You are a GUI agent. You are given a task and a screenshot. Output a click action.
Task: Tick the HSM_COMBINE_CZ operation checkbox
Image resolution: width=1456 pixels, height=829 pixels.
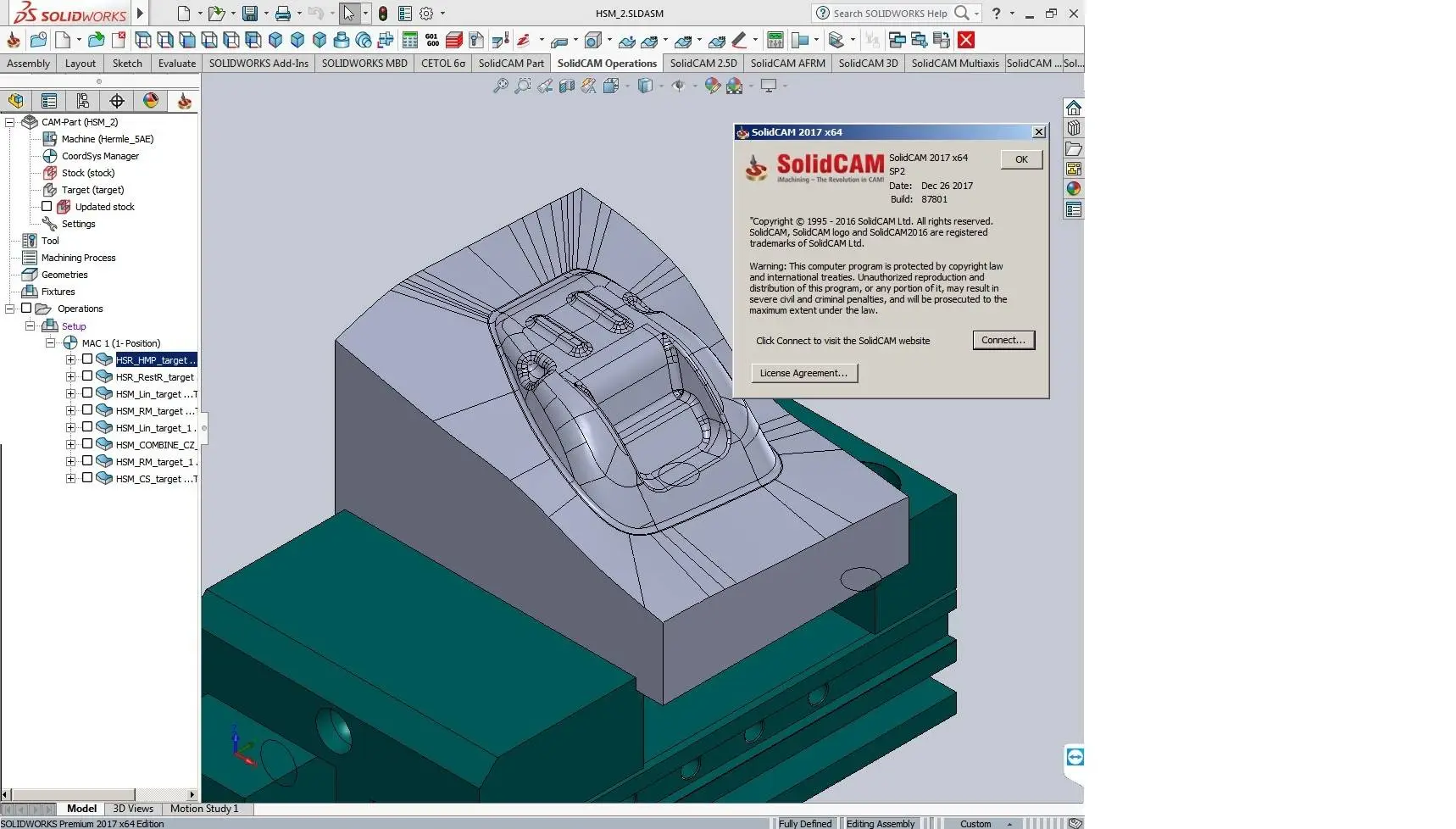pyautogui.click(x=87, y=444)
